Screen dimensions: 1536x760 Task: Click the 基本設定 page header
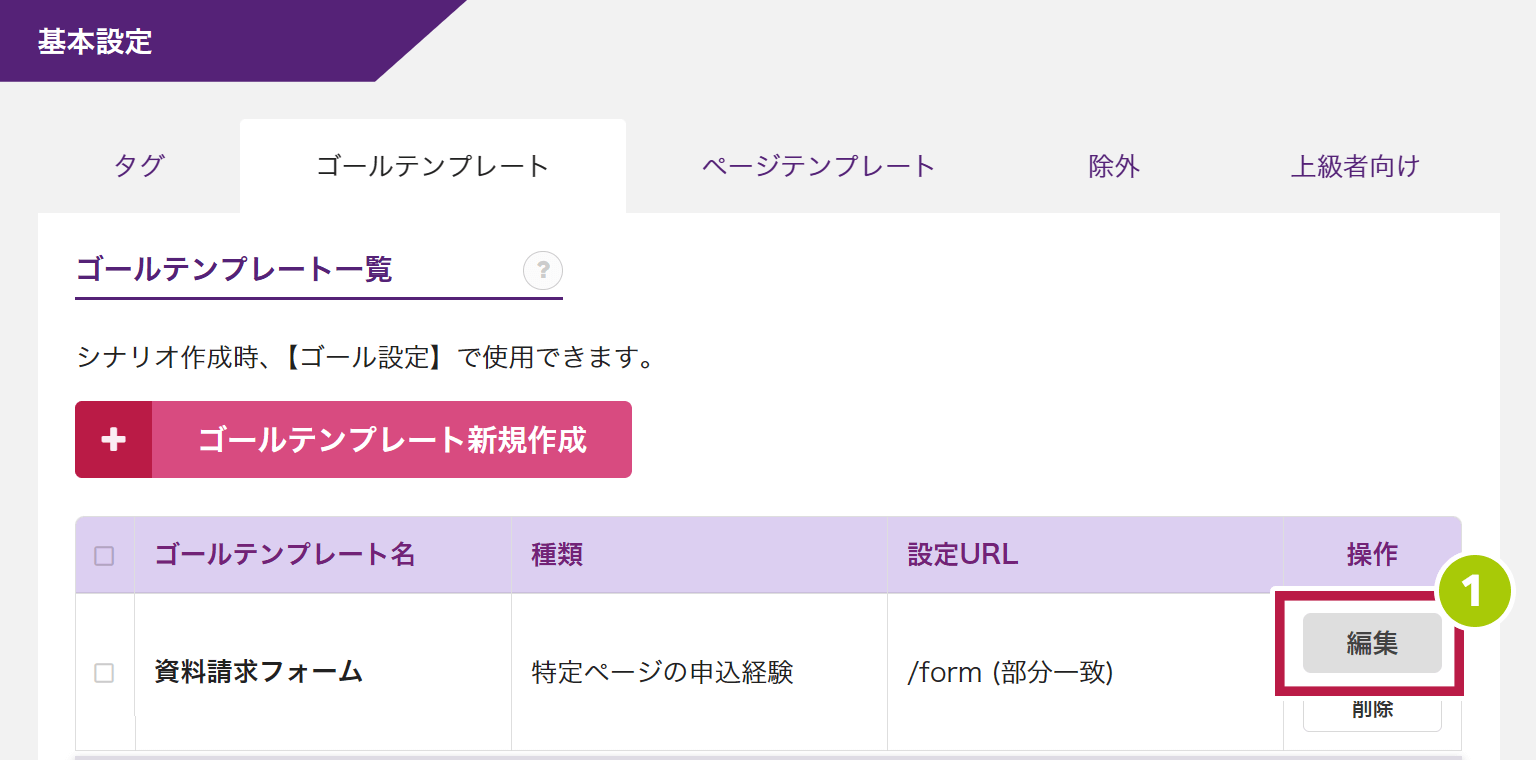[95, 42]
